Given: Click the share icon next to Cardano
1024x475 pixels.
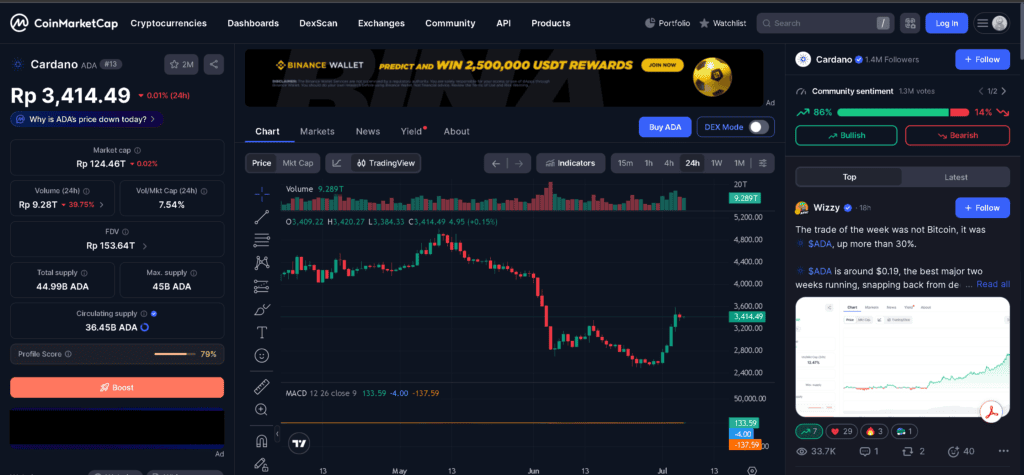Looking at the screenshot, I should (214, 64).
